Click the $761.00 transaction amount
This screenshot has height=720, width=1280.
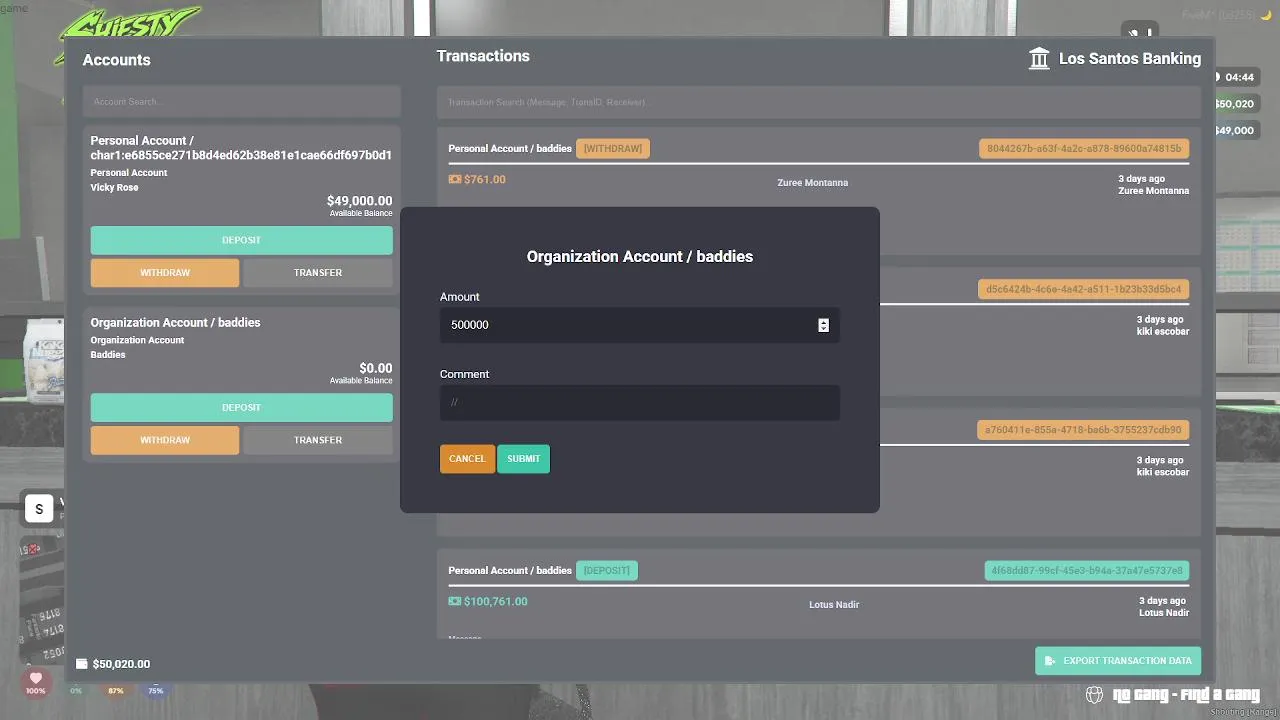coord(485,180)
